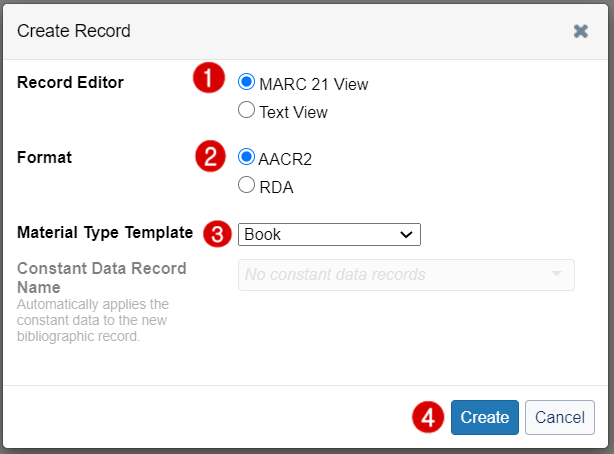Click the Material Type Template label

coord(105,233)
